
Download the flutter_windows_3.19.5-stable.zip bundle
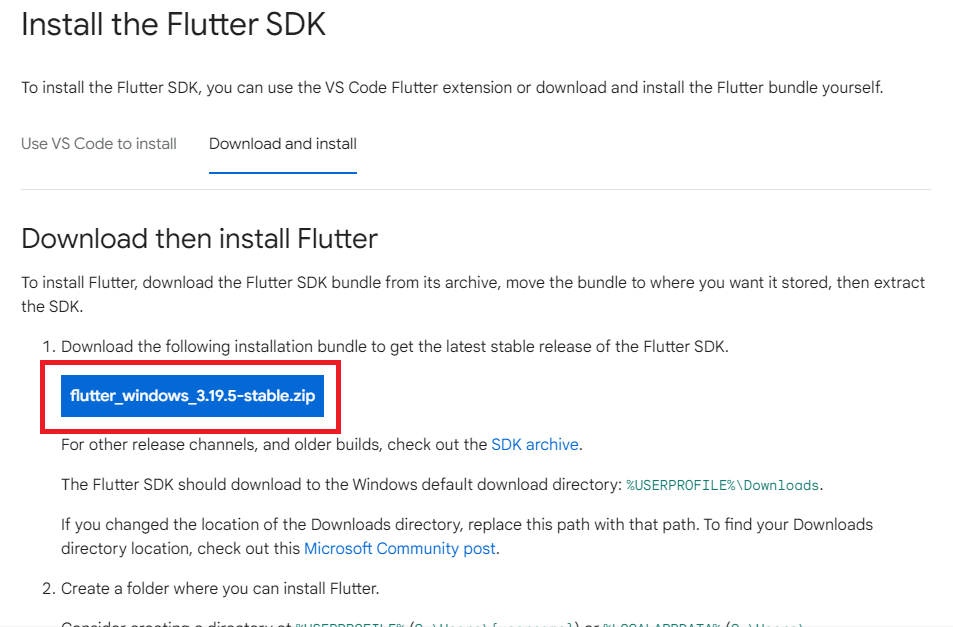click(191, 396)
